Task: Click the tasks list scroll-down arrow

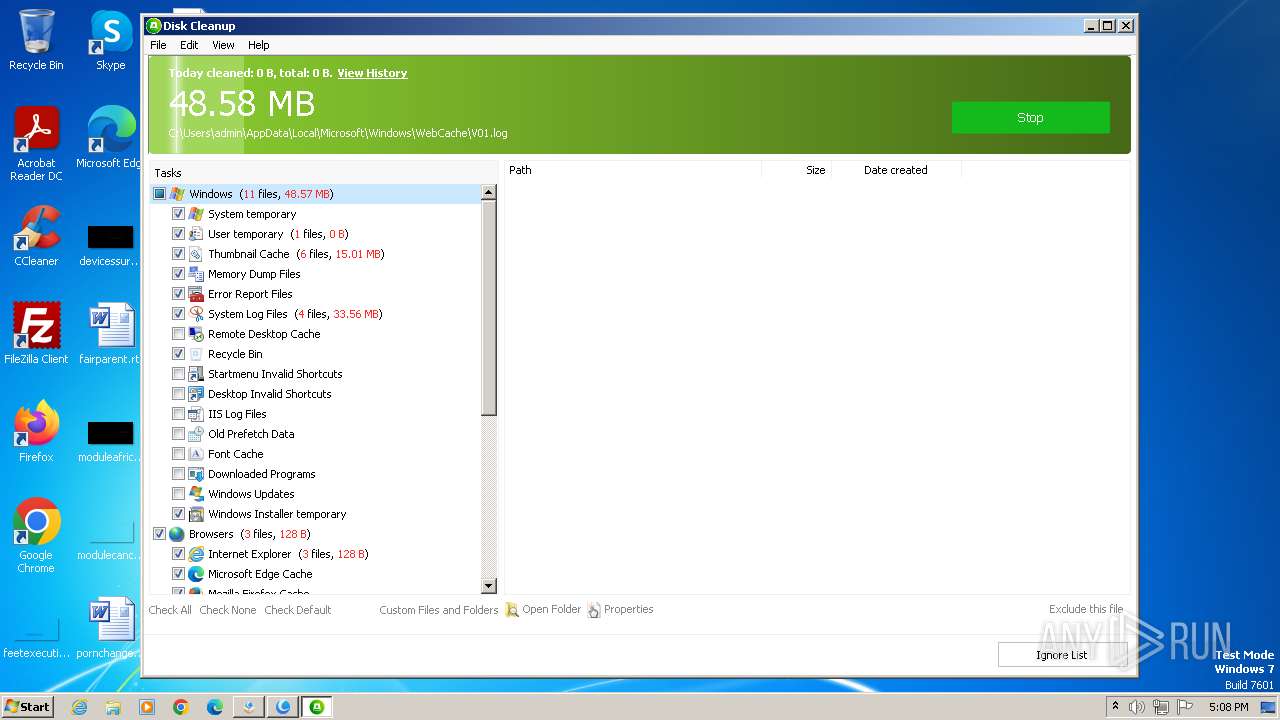Action: point(489,586)
